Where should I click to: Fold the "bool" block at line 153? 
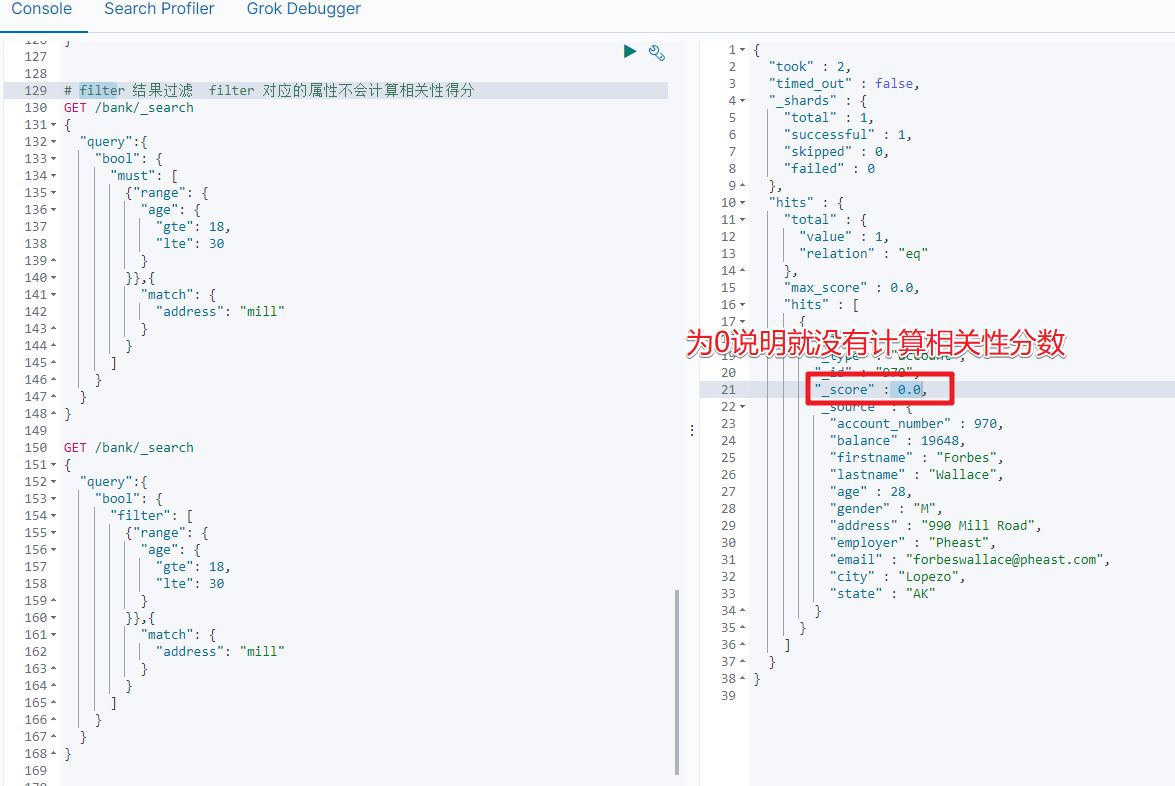click(53, 499)
